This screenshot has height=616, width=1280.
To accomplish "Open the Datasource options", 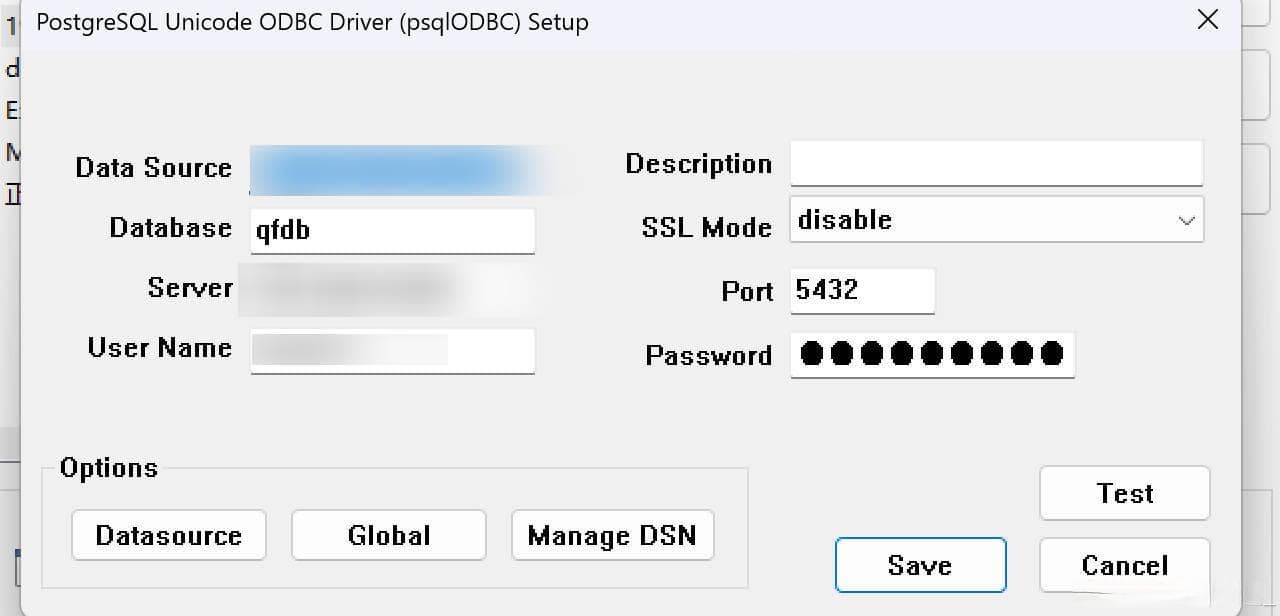I will pos(169,535).
